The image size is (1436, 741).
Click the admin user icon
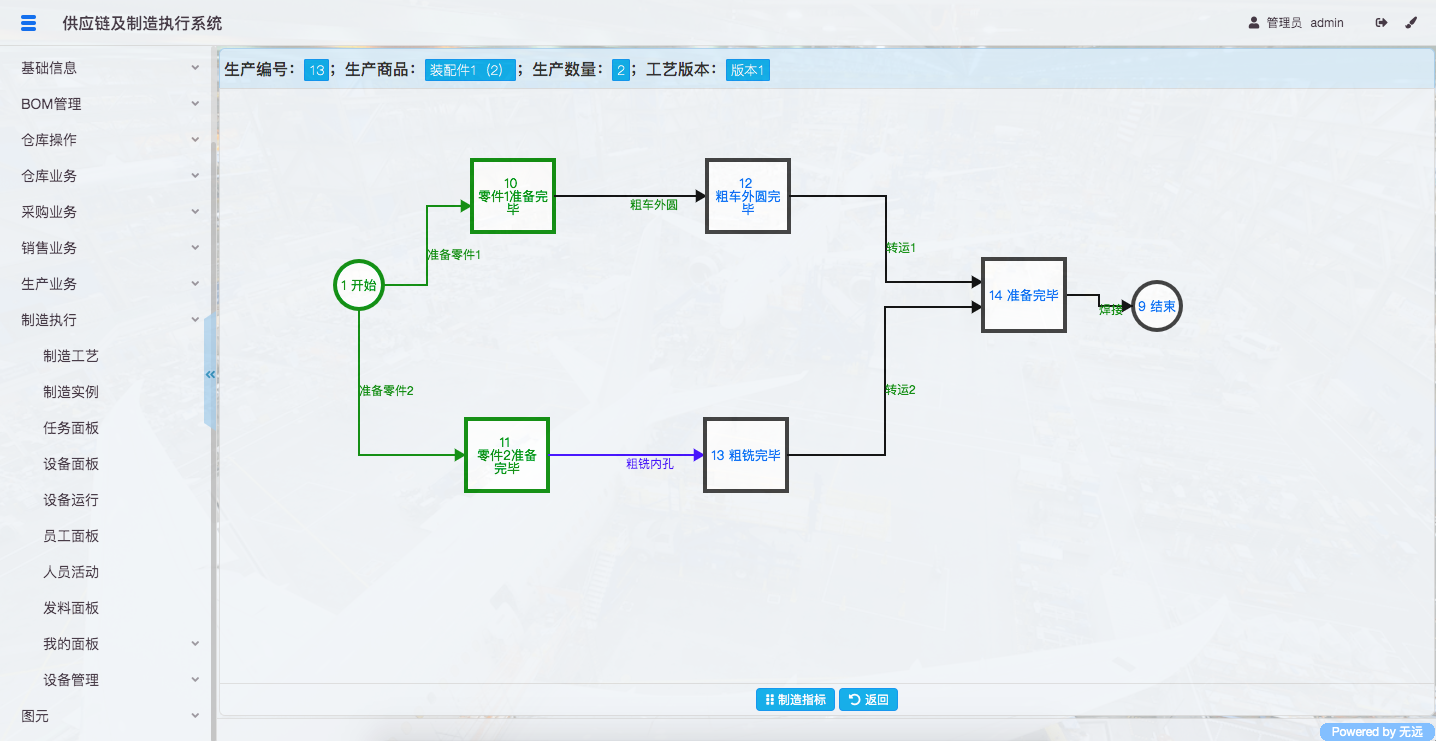pos(1254,23)
